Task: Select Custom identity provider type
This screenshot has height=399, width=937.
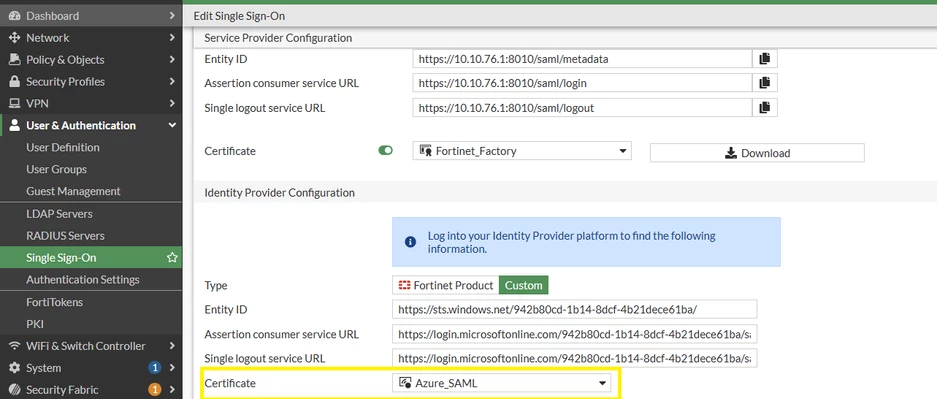Action: point(523,286)
